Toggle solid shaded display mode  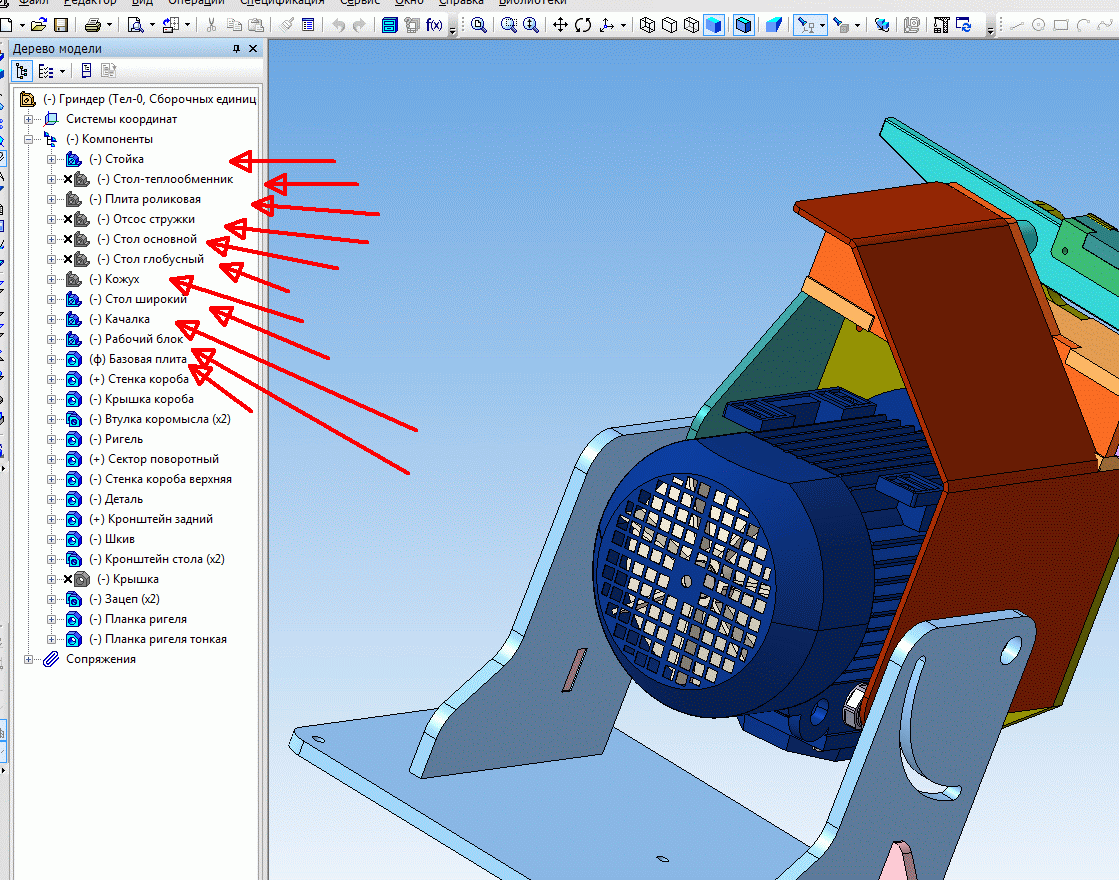point(714,25)
